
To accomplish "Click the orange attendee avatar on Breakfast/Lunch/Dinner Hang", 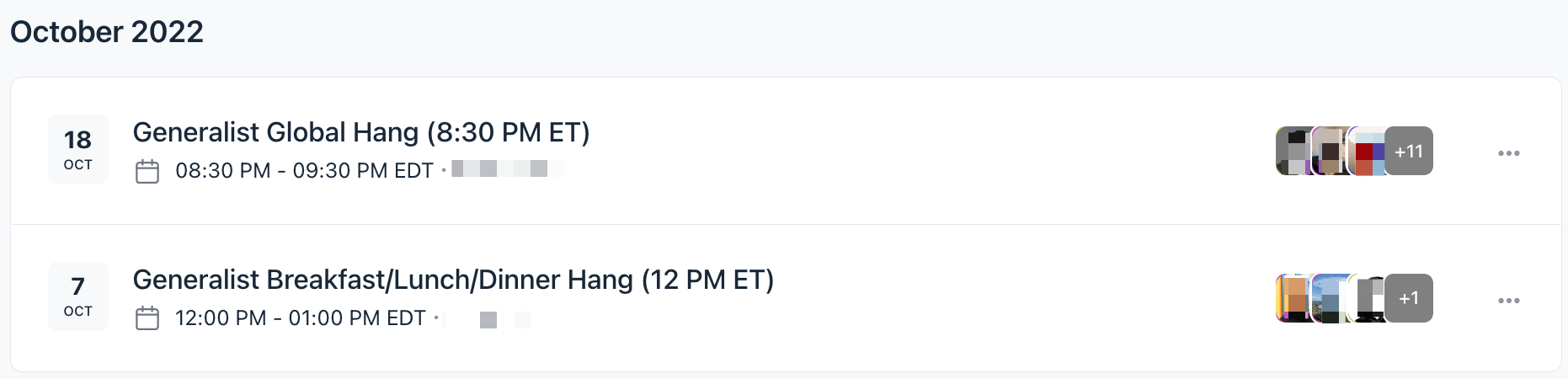I will pyautogui.click(x=1293, y=298).
